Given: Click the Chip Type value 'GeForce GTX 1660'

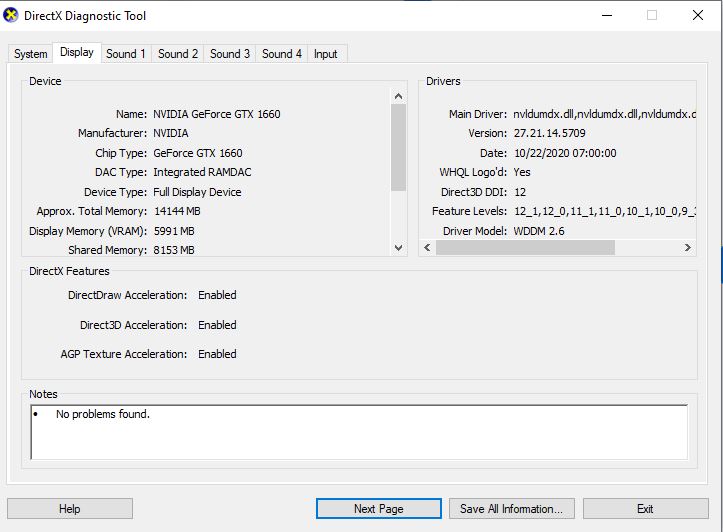Looking at the screenshot, I should [x=198, y=153].
